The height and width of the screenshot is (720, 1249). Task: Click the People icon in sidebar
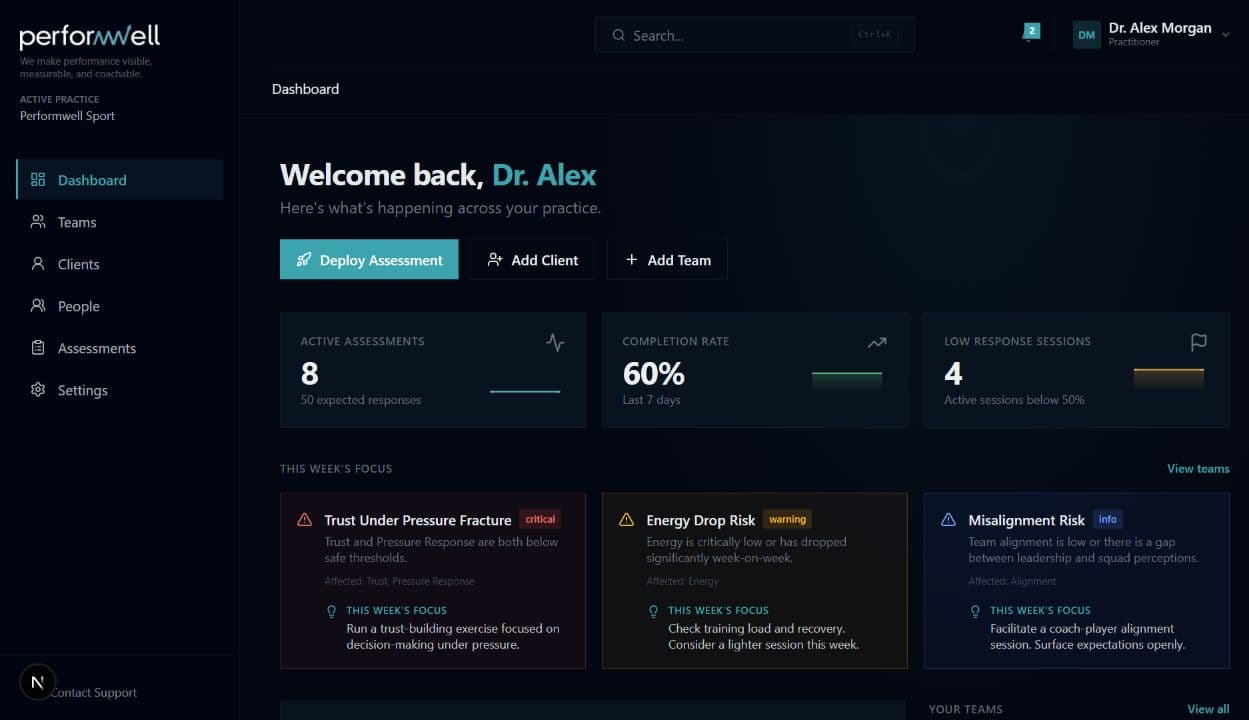coord(38,306)
